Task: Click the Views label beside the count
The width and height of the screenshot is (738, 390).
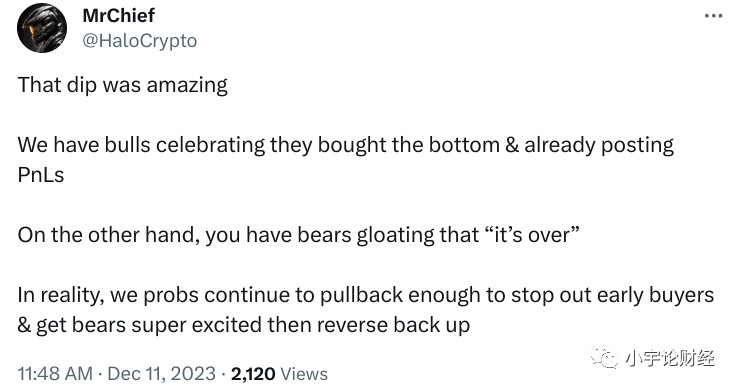Action: (x=304, y=374)
